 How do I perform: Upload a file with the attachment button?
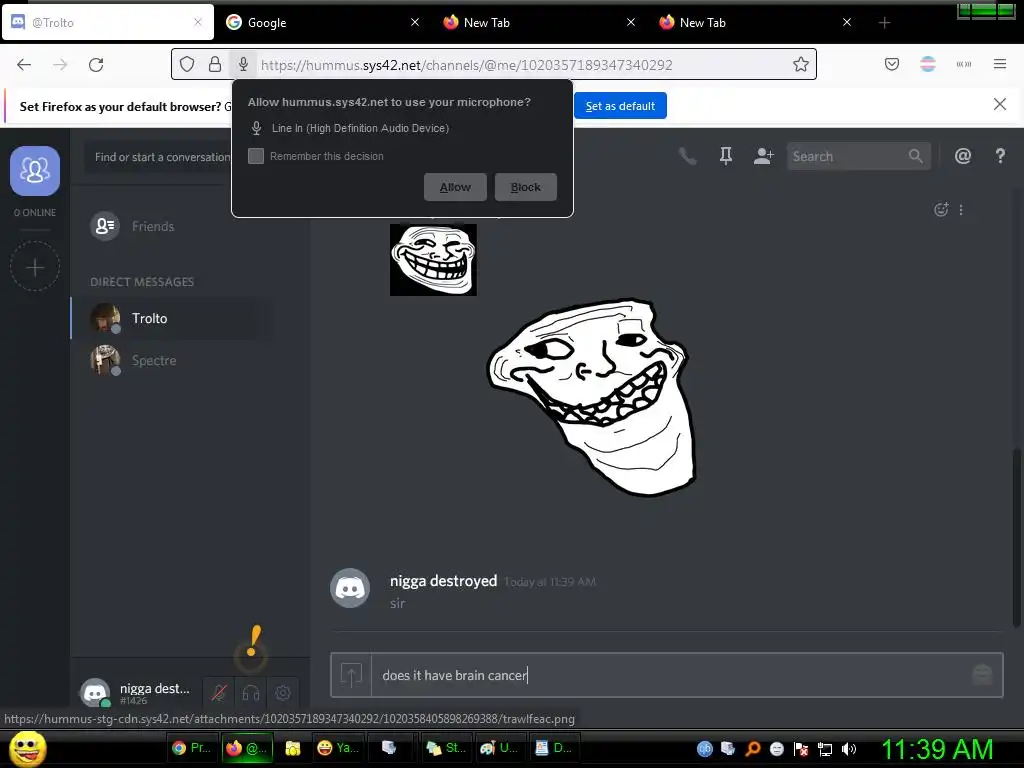pos(351,675)
